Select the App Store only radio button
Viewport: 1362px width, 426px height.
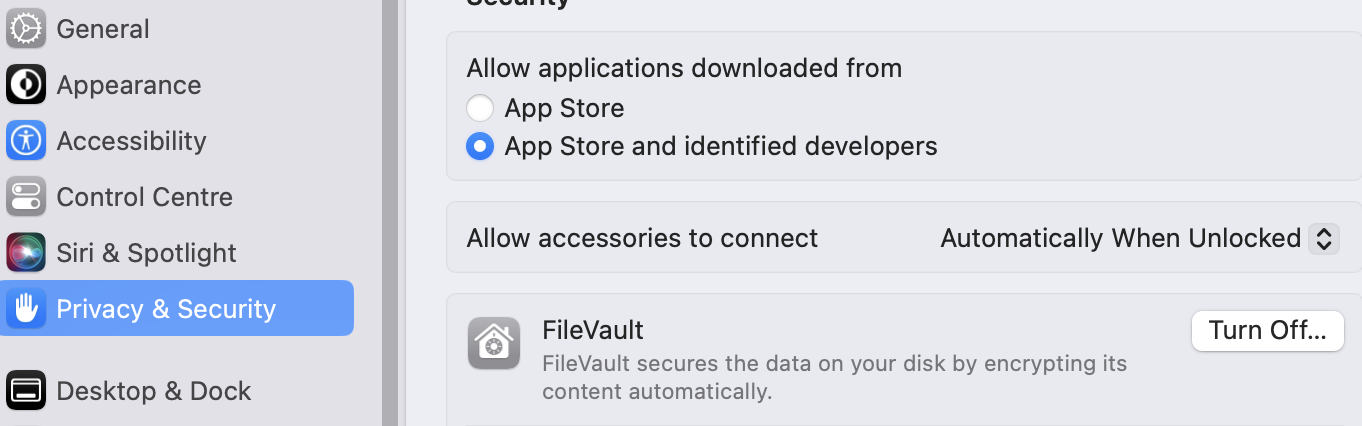(x=480, y=108)
